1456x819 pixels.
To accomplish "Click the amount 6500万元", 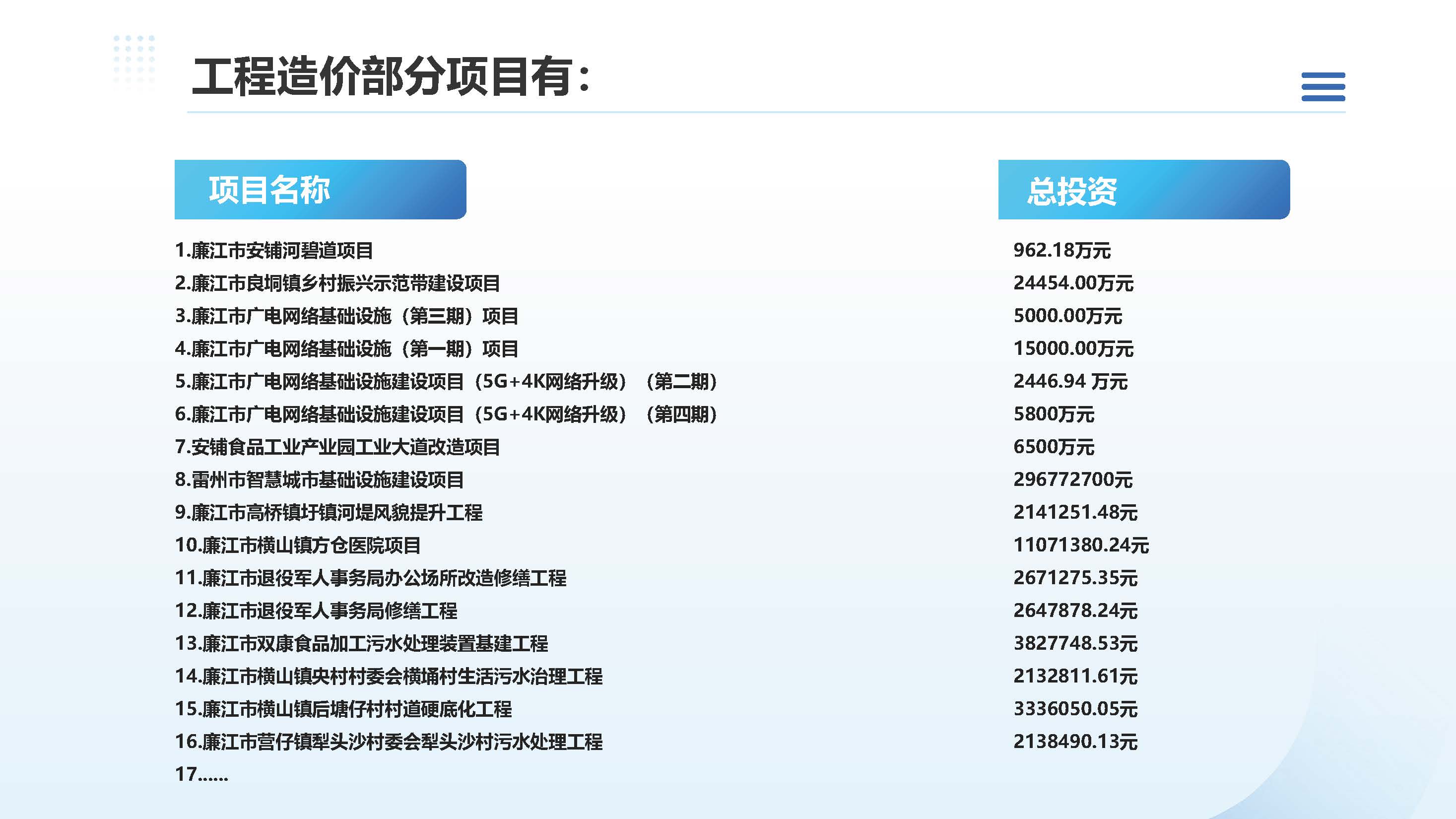I will point(1054,447).
